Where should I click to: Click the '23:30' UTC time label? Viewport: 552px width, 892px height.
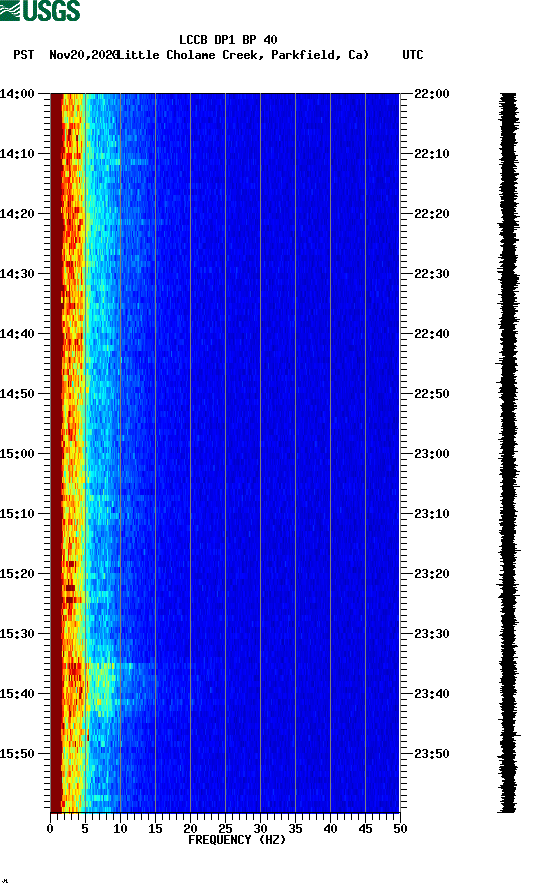(x=432, y=634)
